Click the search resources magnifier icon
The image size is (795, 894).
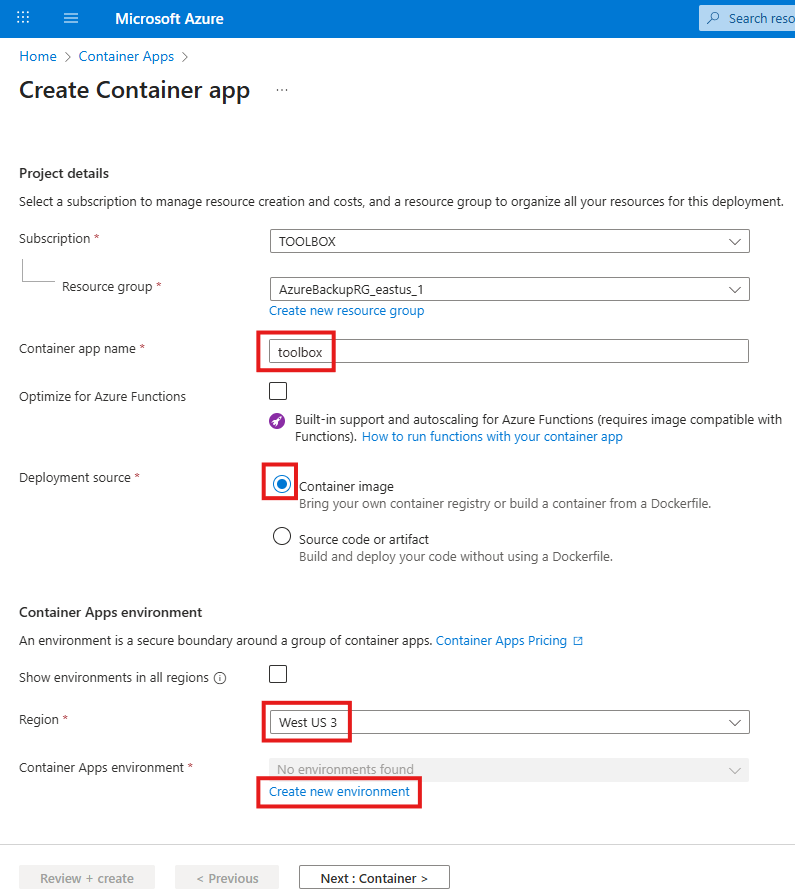tap(714, 18)
